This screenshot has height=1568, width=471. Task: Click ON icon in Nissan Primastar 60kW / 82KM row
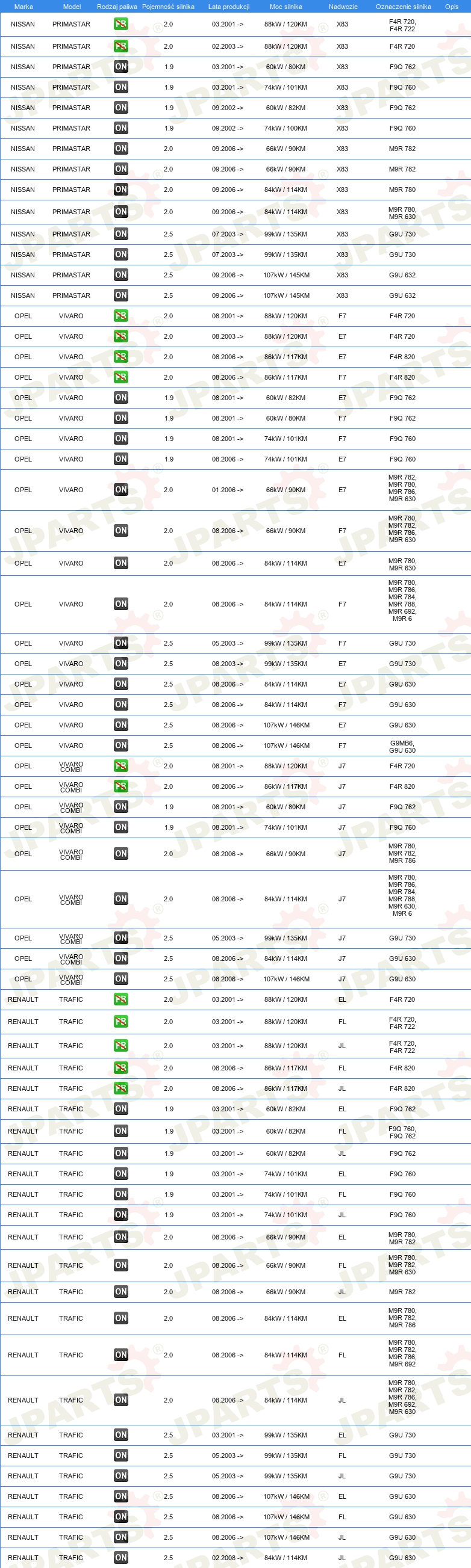click(x=120, y=108)
